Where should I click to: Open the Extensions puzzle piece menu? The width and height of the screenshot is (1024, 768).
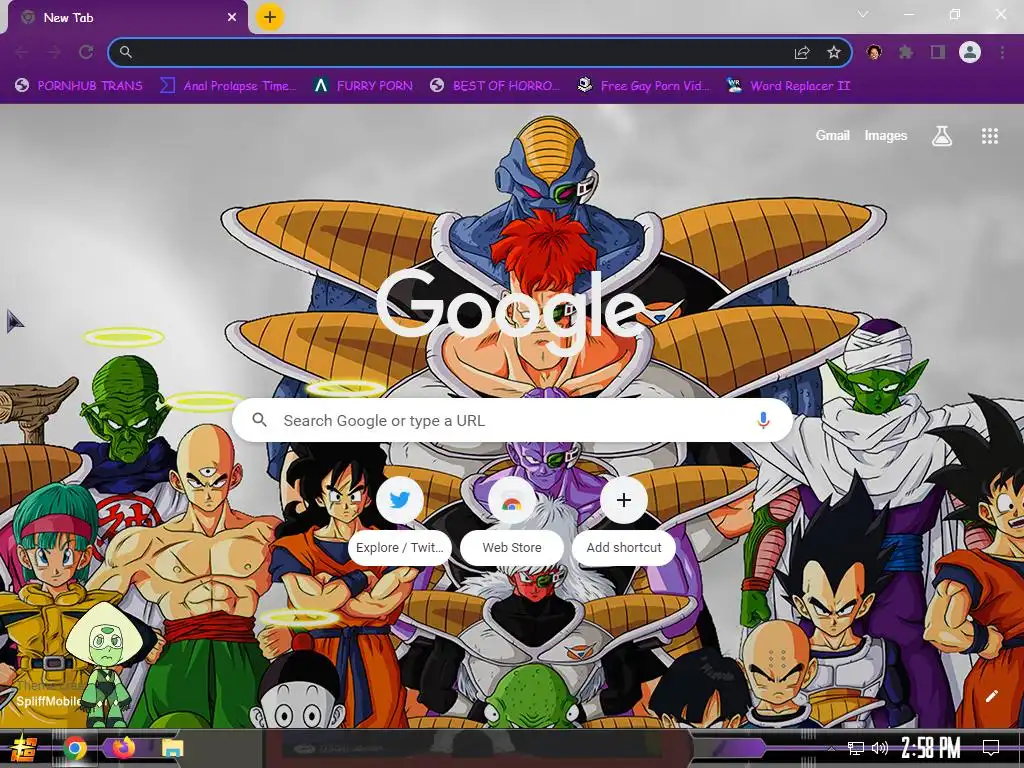click(x=906, y=52)
